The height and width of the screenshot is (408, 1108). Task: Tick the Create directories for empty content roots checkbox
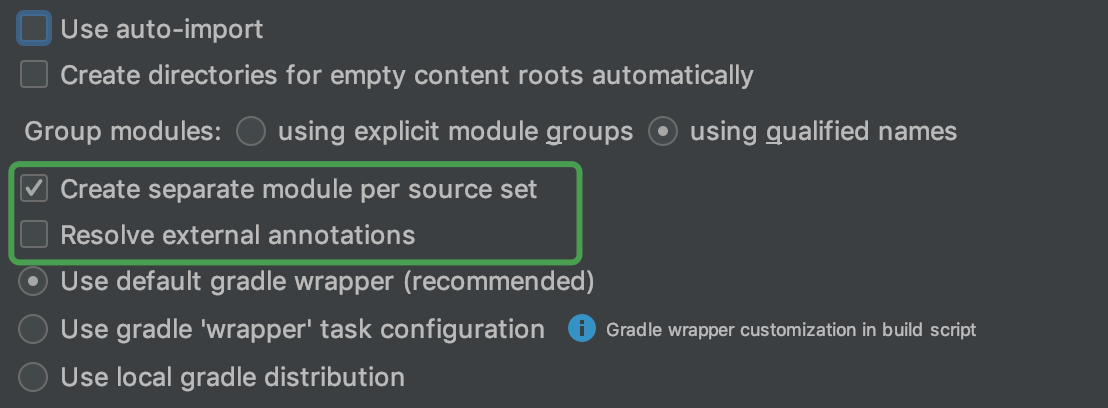(34, 75)
